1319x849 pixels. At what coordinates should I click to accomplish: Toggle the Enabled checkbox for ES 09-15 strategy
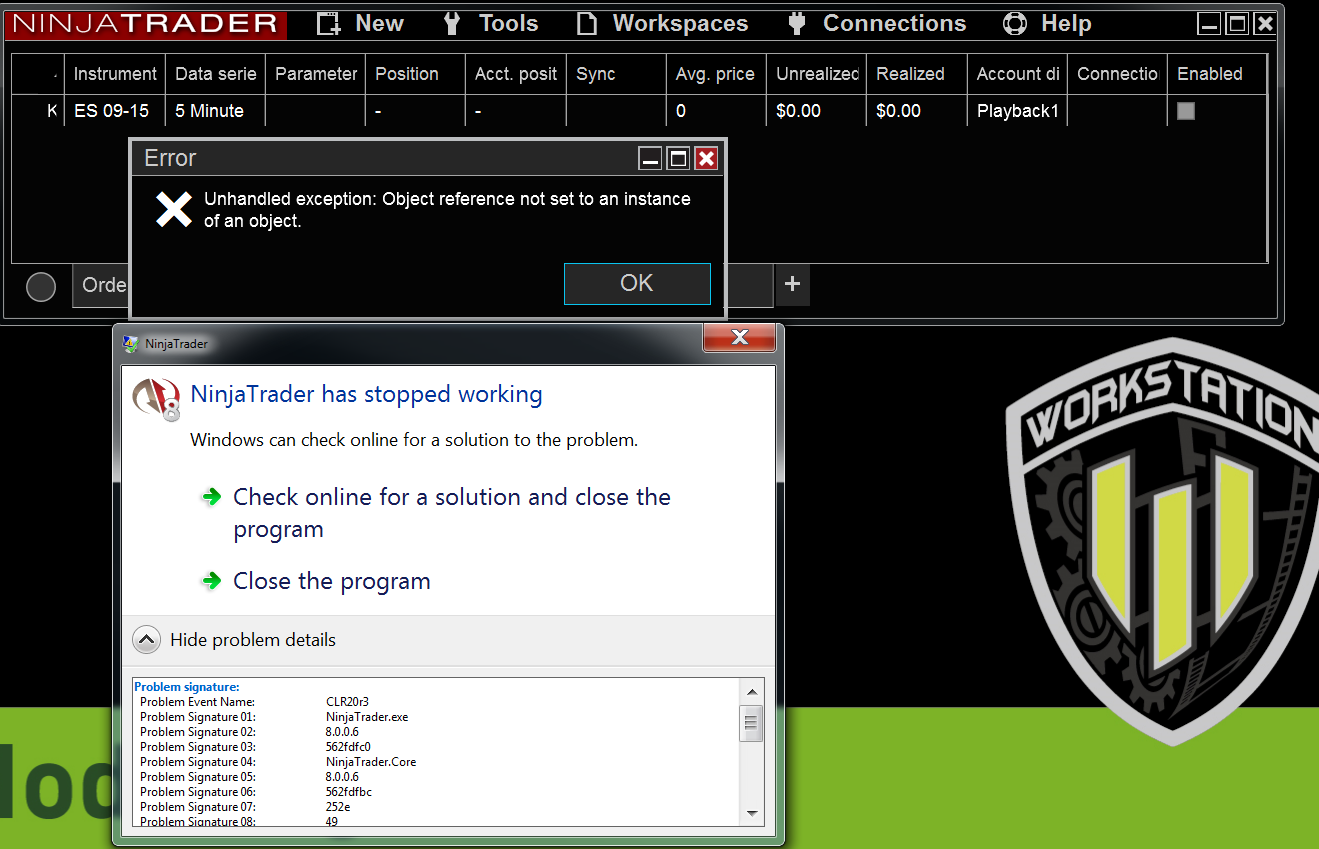tap(1186, 111)
